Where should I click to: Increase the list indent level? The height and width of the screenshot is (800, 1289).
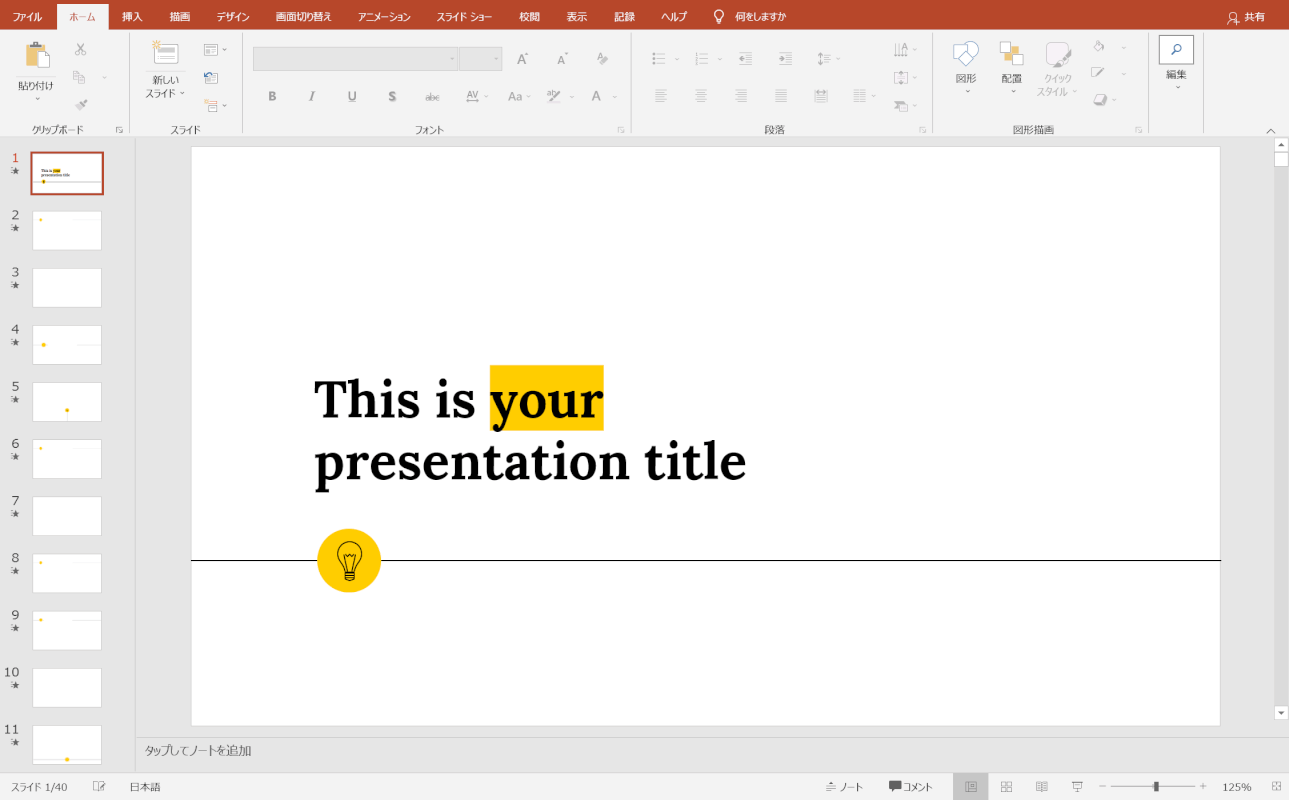pos(785,59)
